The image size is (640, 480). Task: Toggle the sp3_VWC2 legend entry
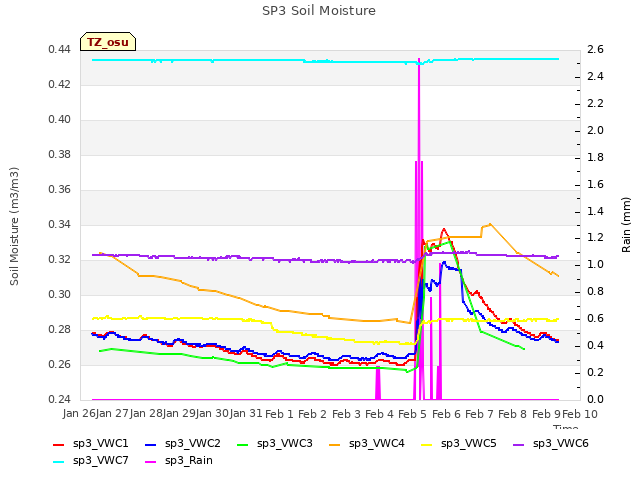click(x=182, y=443)
